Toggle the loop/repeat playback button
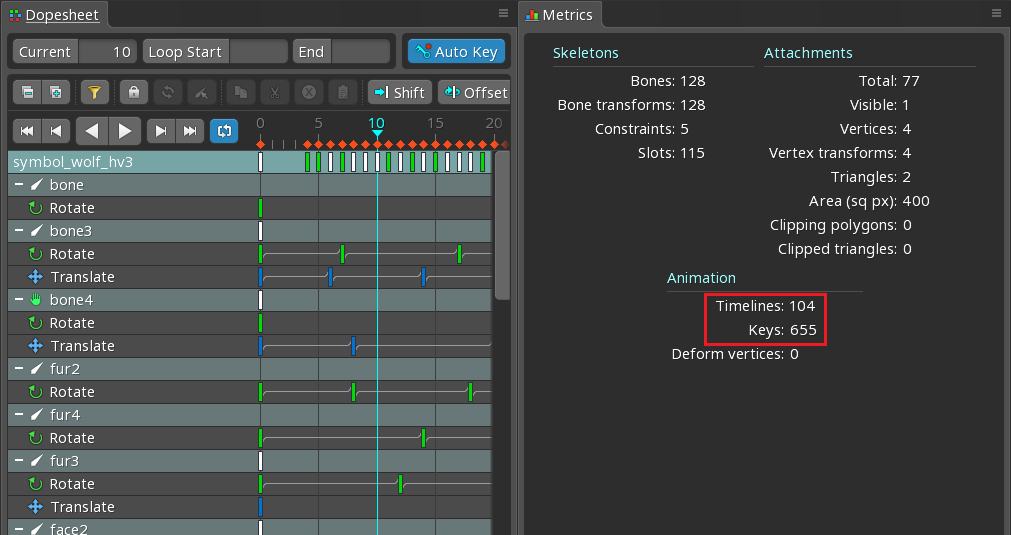The image size is (1011, 535). click(223, 131)
